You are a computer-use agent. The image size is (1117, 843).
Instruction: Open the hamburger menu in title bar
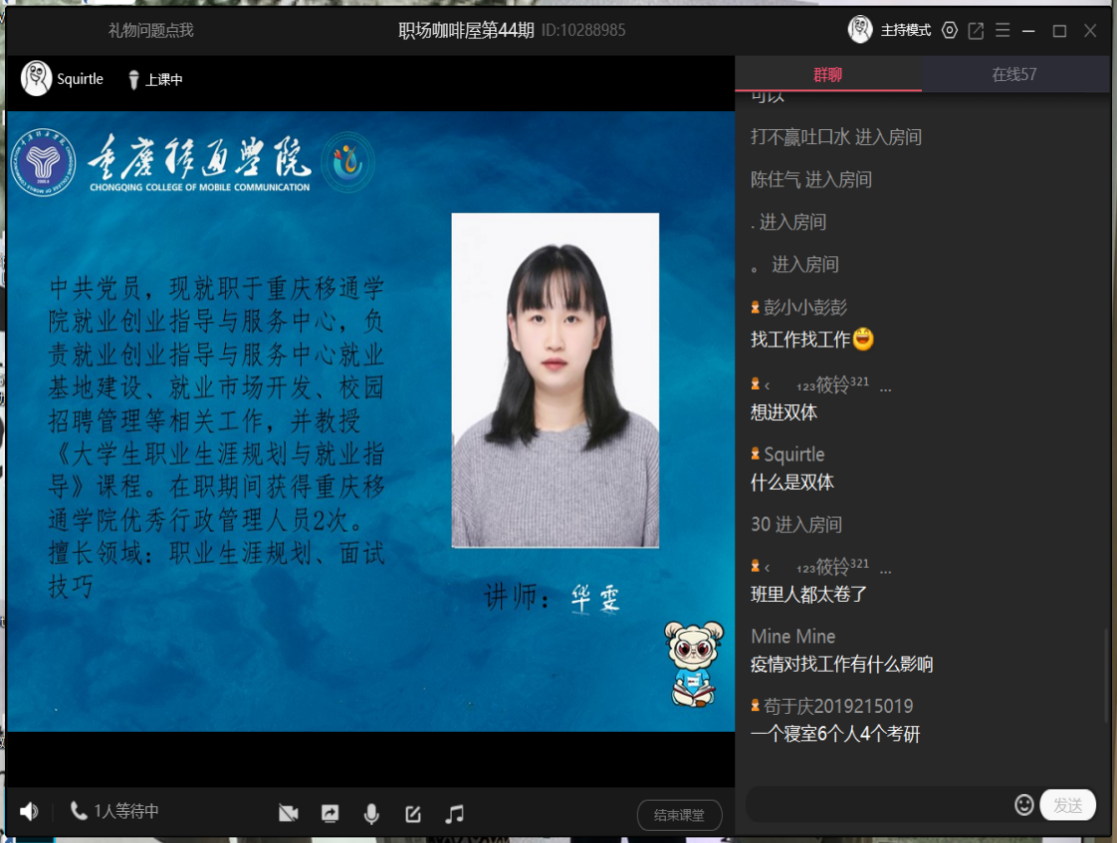pos(1003,30)
